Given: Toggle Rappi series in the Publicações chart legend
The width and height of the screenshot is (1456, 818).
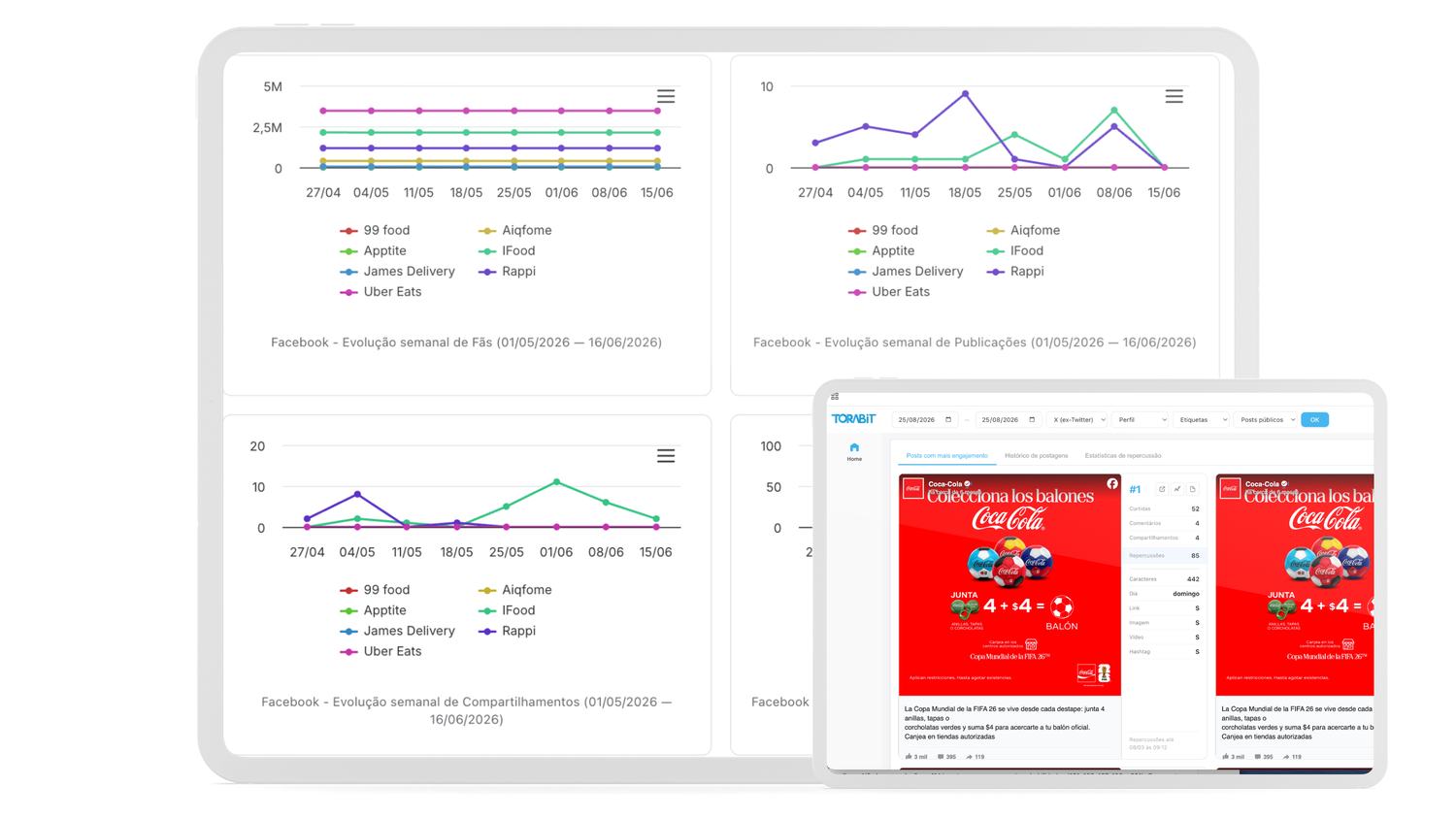Looking at the screenshot, I should [x=1015, y=271].
